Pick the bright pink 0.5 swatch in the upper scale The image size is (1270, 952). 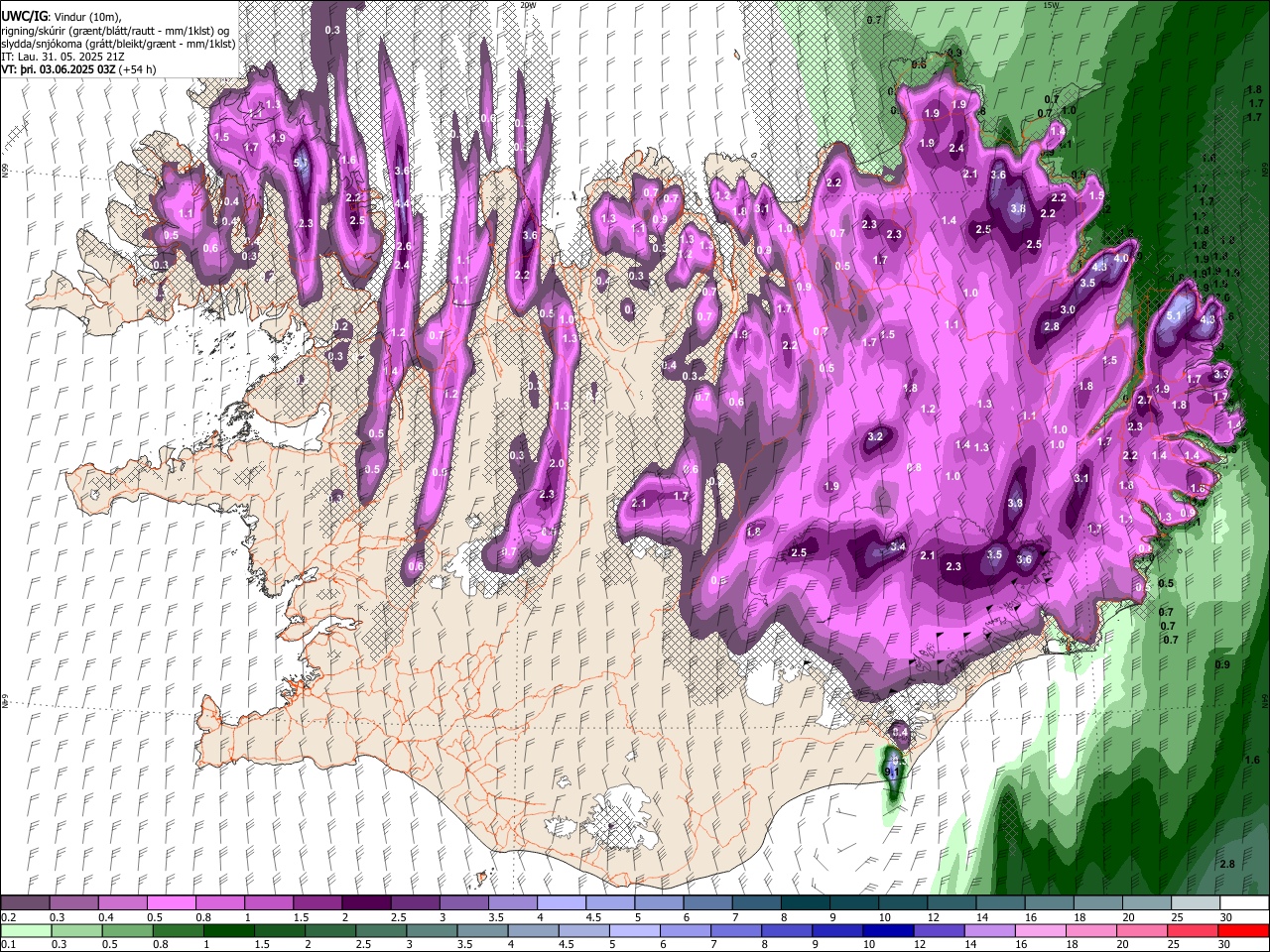(x=171, y=903)
